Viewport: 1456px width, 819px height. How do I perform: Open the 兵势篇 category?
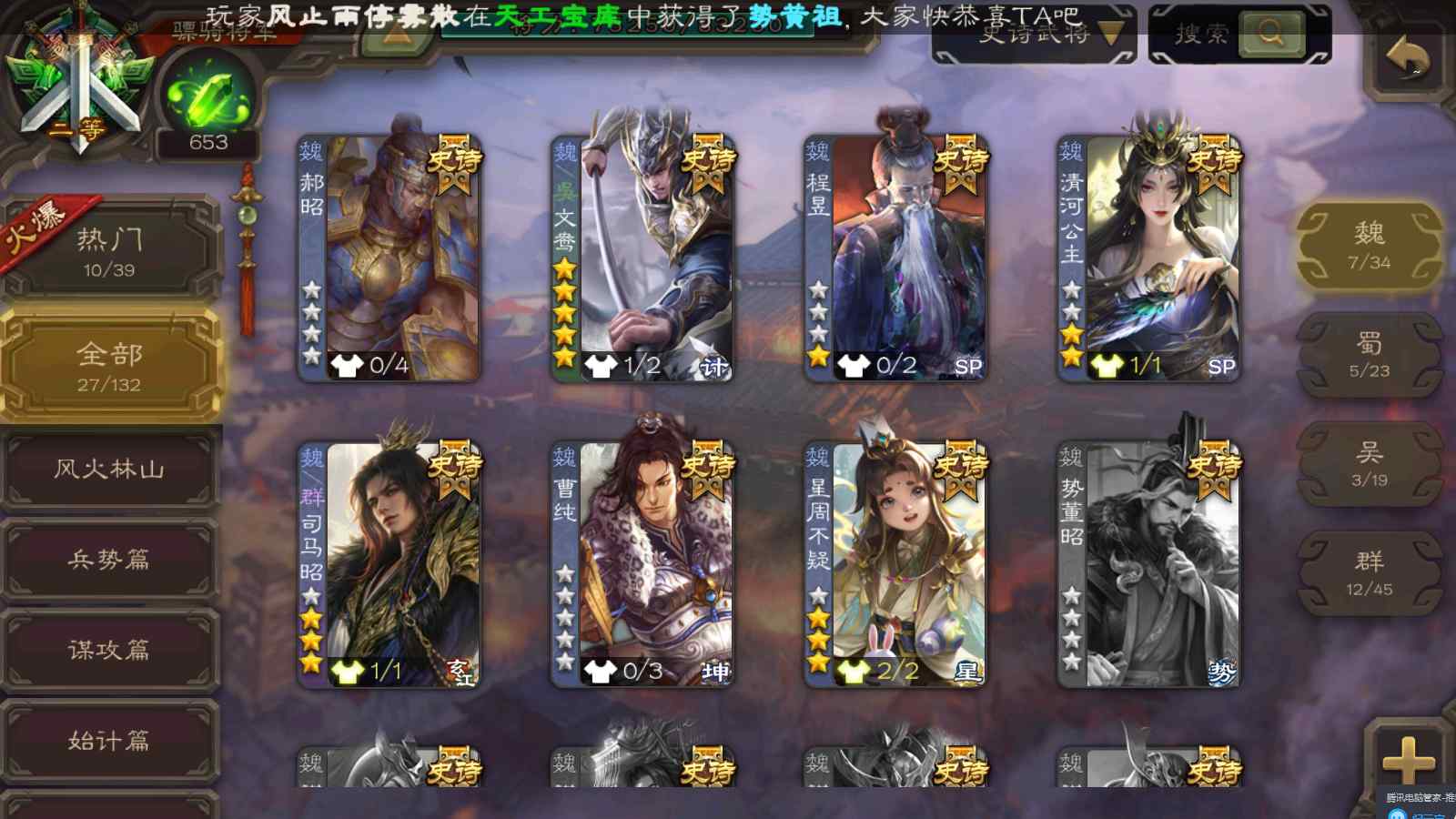110,560
